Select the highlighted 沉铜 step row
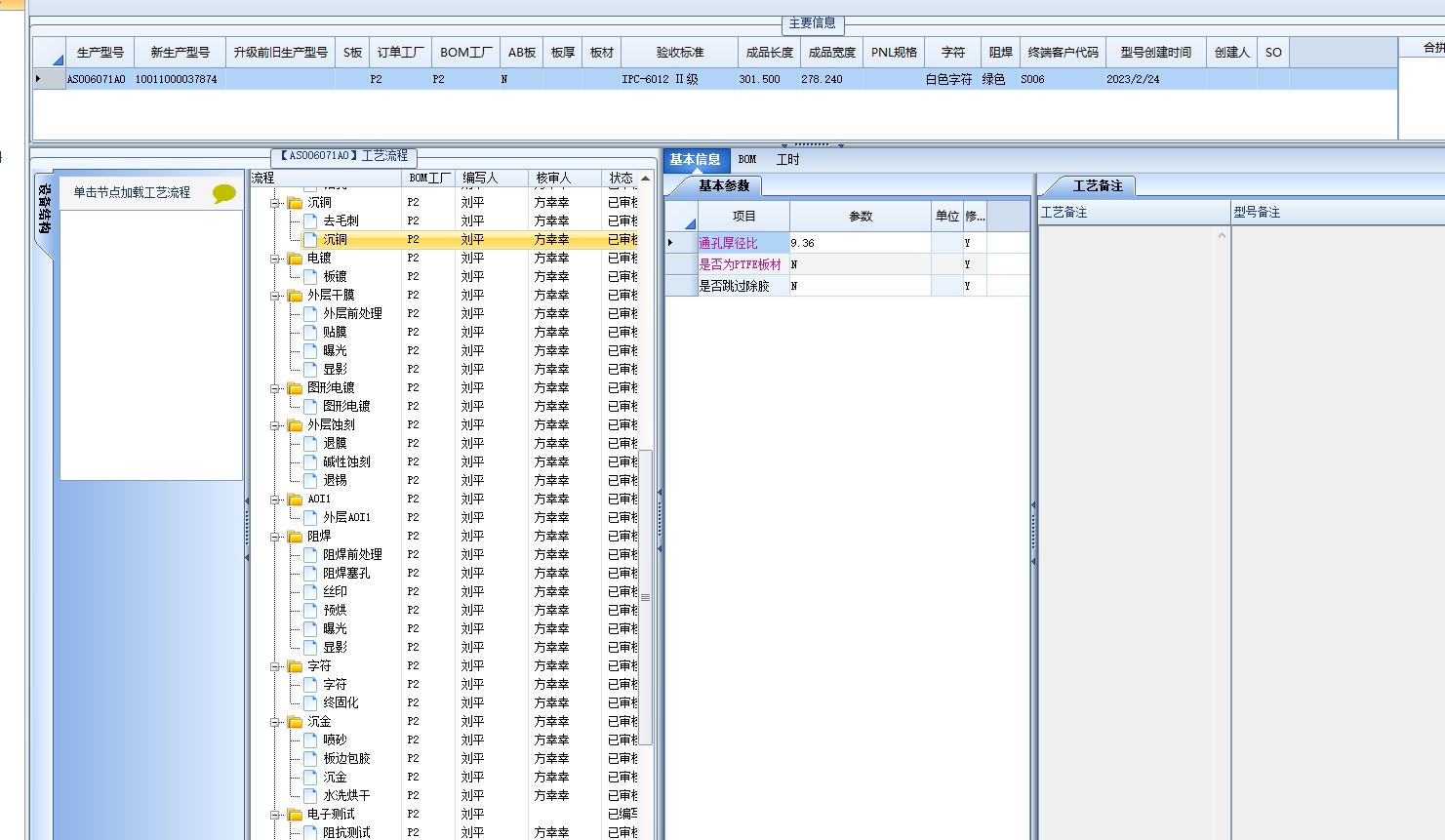Screen dimensions: 1445x840 (445, 240)
